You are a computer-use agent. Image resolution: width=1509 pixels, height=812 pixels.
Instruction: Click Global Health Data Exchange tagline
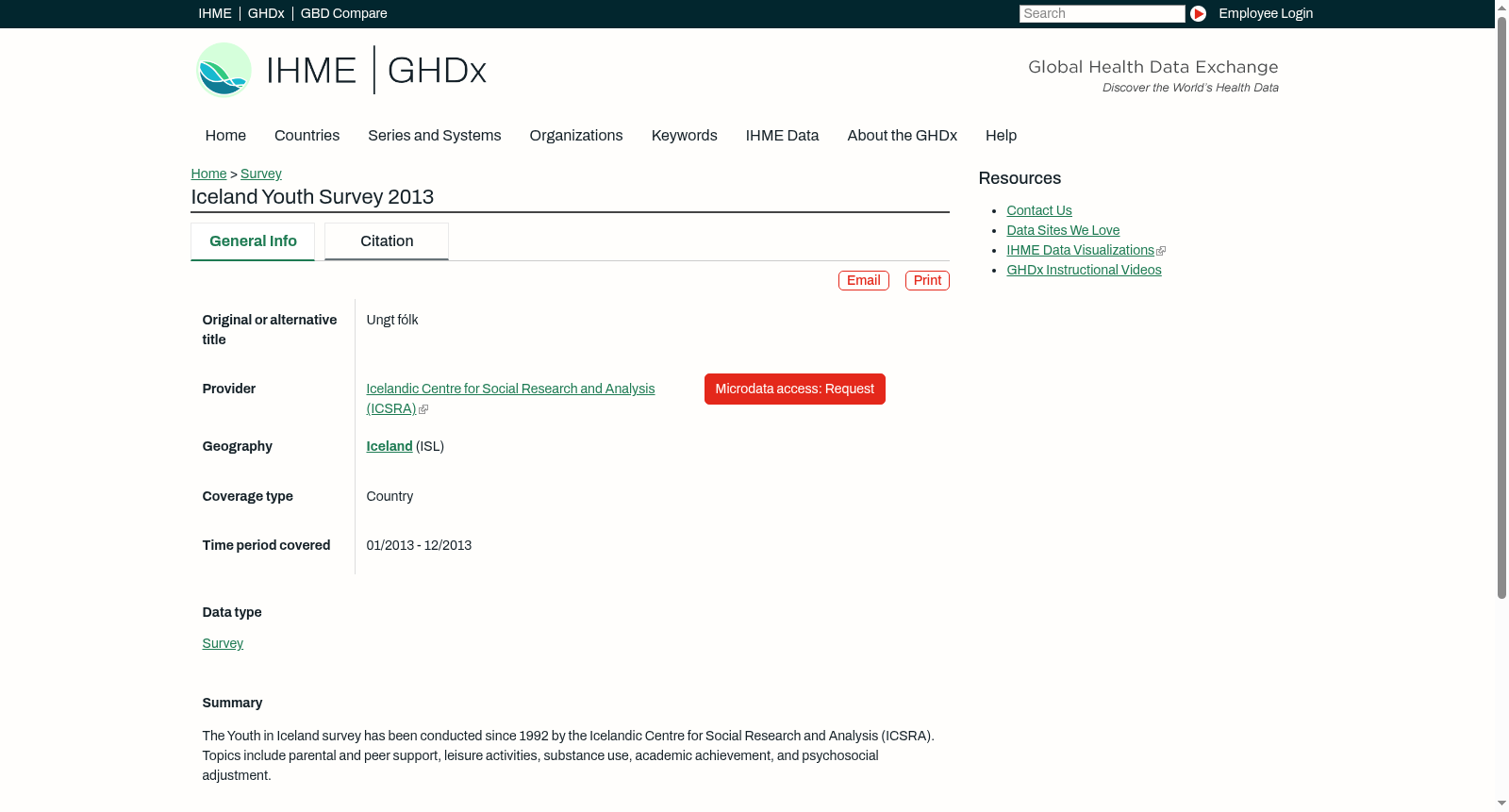pos(1152,67)
